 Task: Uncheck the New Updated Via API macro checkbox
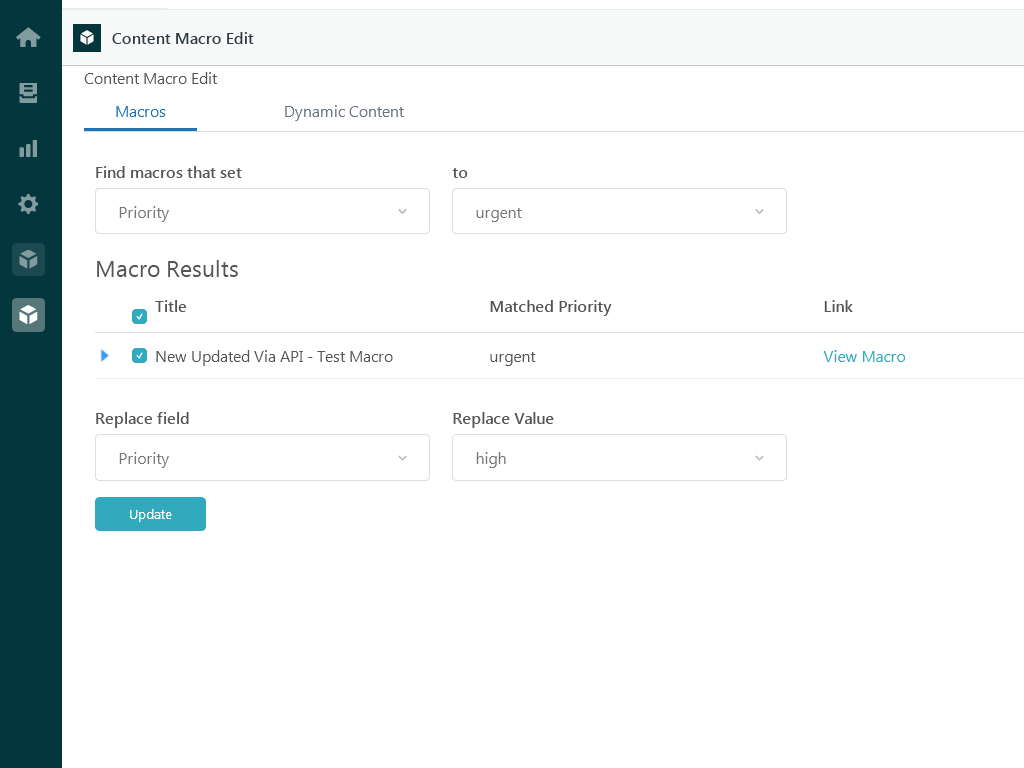(x=140, y=356)
